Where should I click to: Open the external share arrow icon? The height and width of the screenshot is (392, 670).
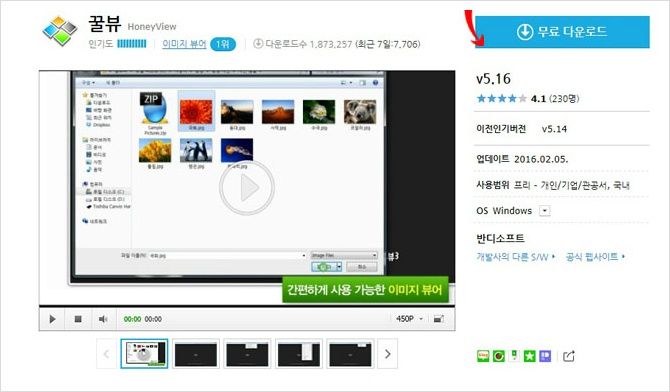[569, 356]
